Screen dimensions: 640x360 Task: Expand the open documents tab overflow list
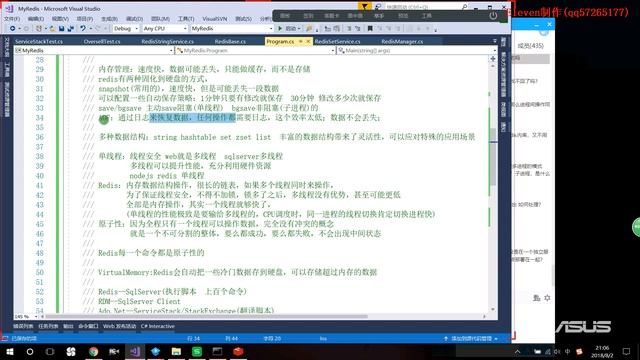(x=495, y=41)
